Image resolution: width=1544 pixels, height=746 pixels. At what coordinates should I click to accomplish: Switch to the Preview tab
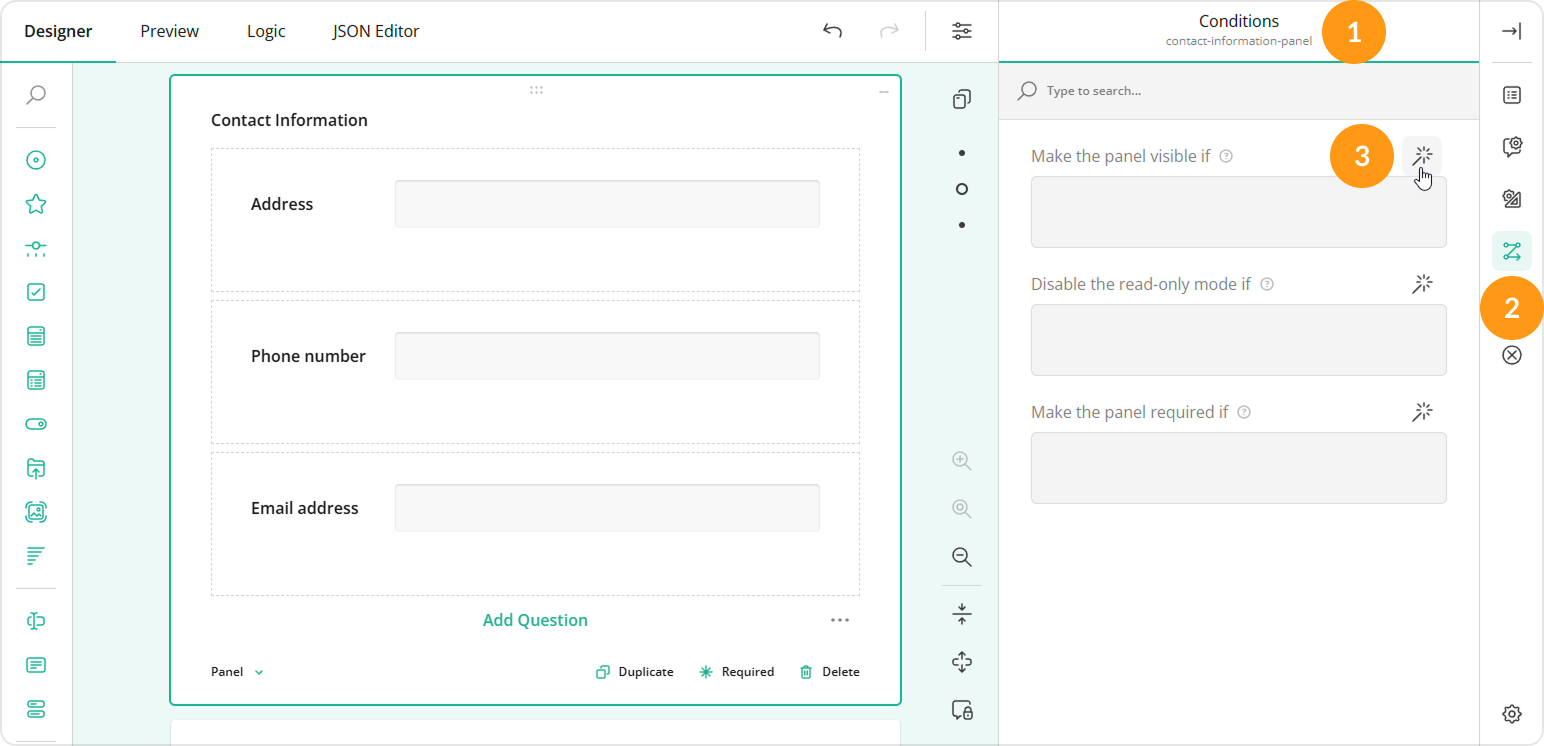[x=168, y=31]
